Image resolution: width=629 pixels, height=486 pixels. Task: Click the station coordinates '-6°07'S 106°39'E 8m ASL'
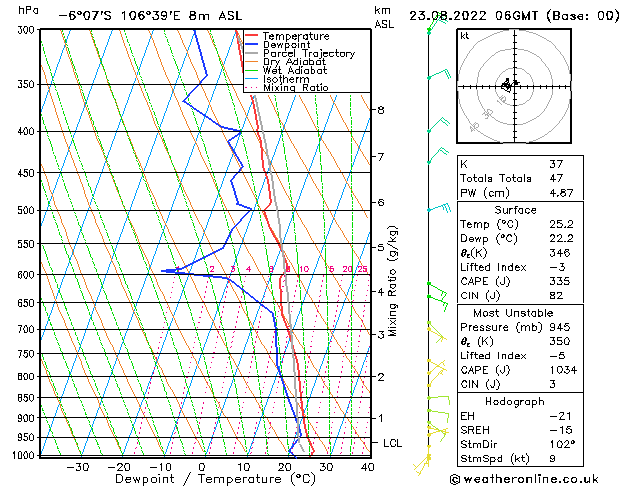(x=150, y=16)
